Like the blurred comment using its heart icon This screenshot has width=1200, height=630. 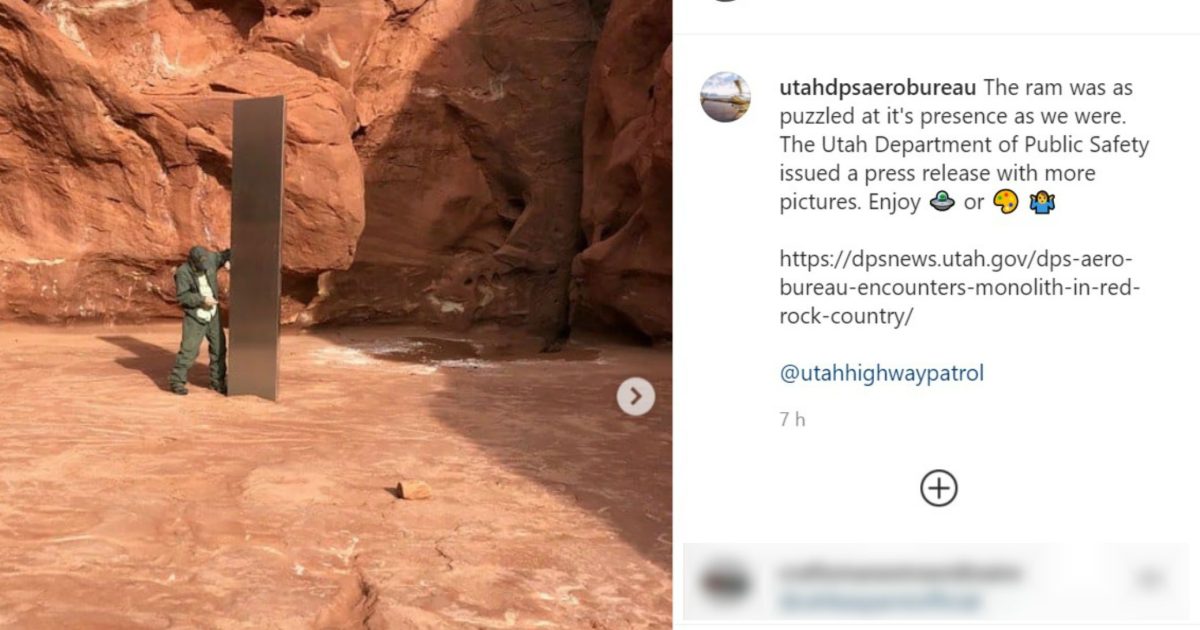point(1150,578)
